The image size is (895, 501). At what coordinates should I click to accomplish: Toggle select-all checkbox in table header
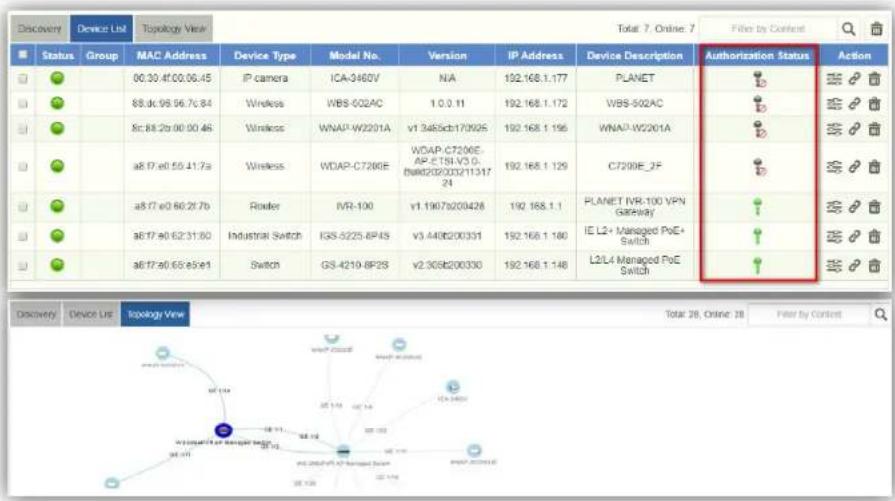pyautogui.click(x=23, y=55)
